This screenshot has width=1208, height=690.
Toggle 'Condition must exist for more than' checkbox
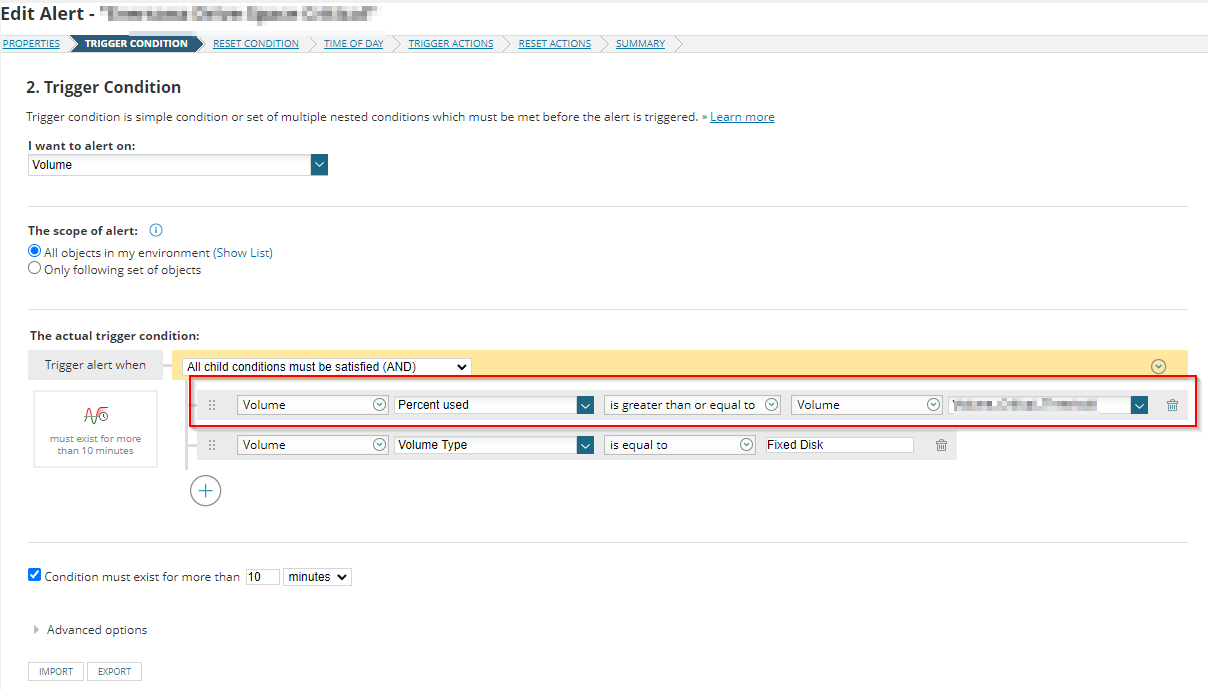pos(35,575)
